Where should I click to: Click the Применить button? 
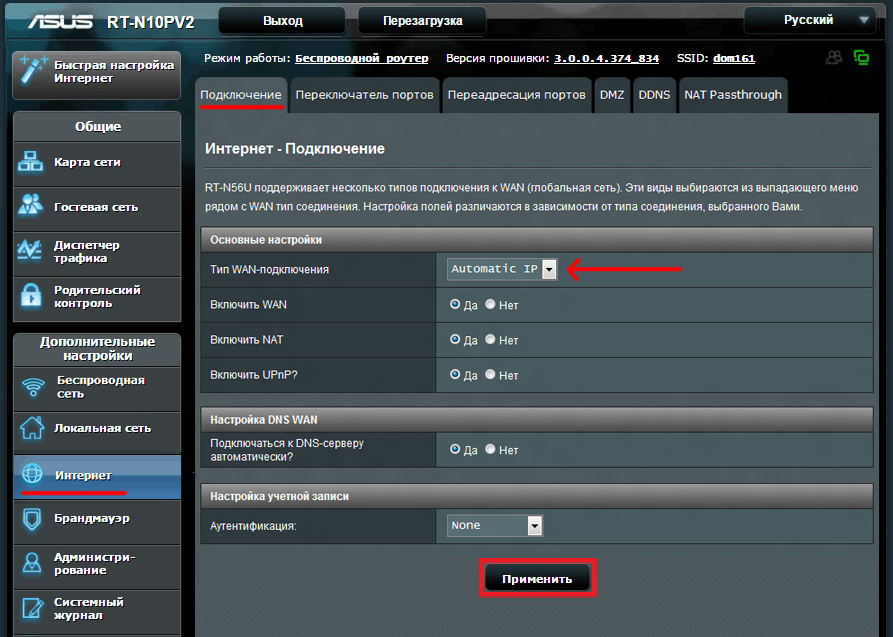click(x=537, y=579)
